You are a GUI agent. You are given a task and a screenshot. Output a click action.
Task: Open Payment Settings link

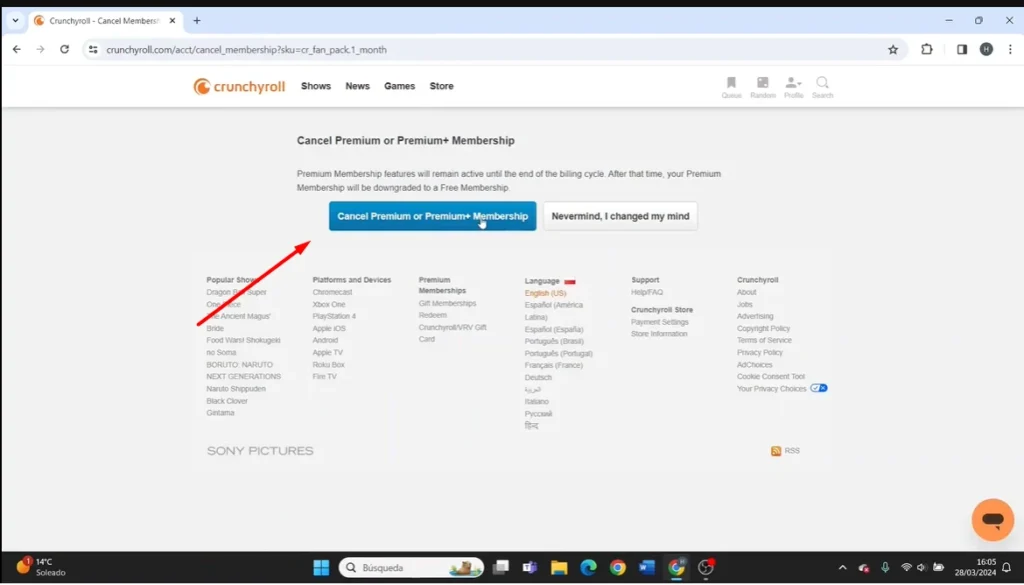click(660, 323)
